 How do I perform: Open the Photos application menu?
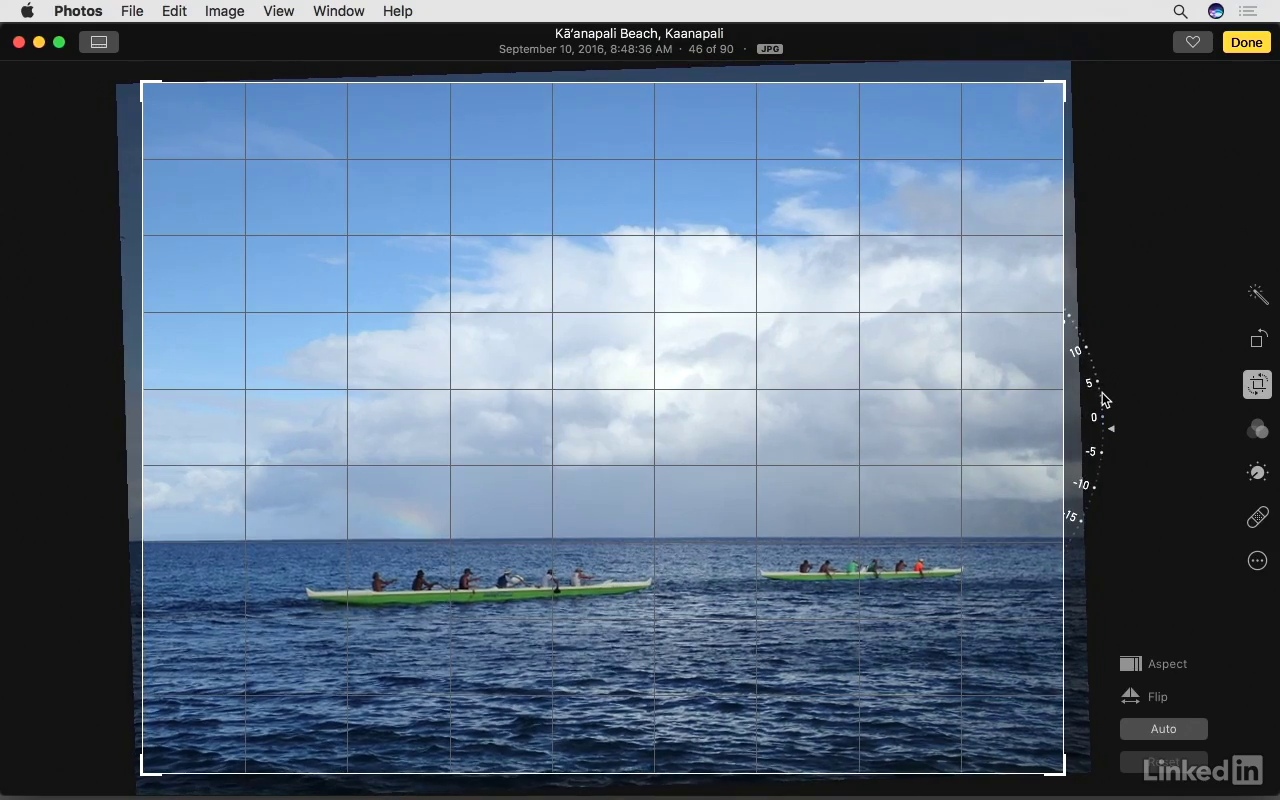click(78, 11)
